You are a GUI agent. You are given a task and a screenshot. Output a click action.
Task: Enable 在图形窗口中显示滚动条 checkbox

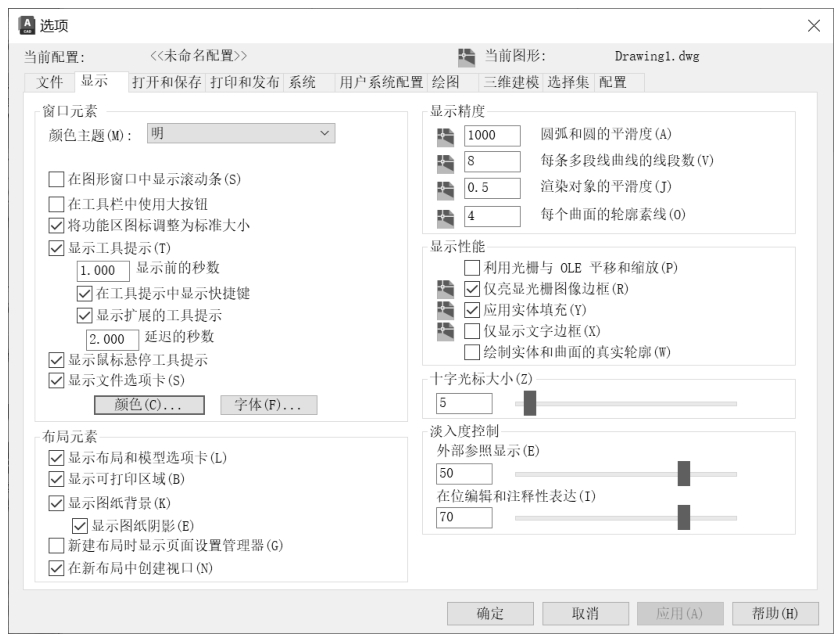point(56,179)
